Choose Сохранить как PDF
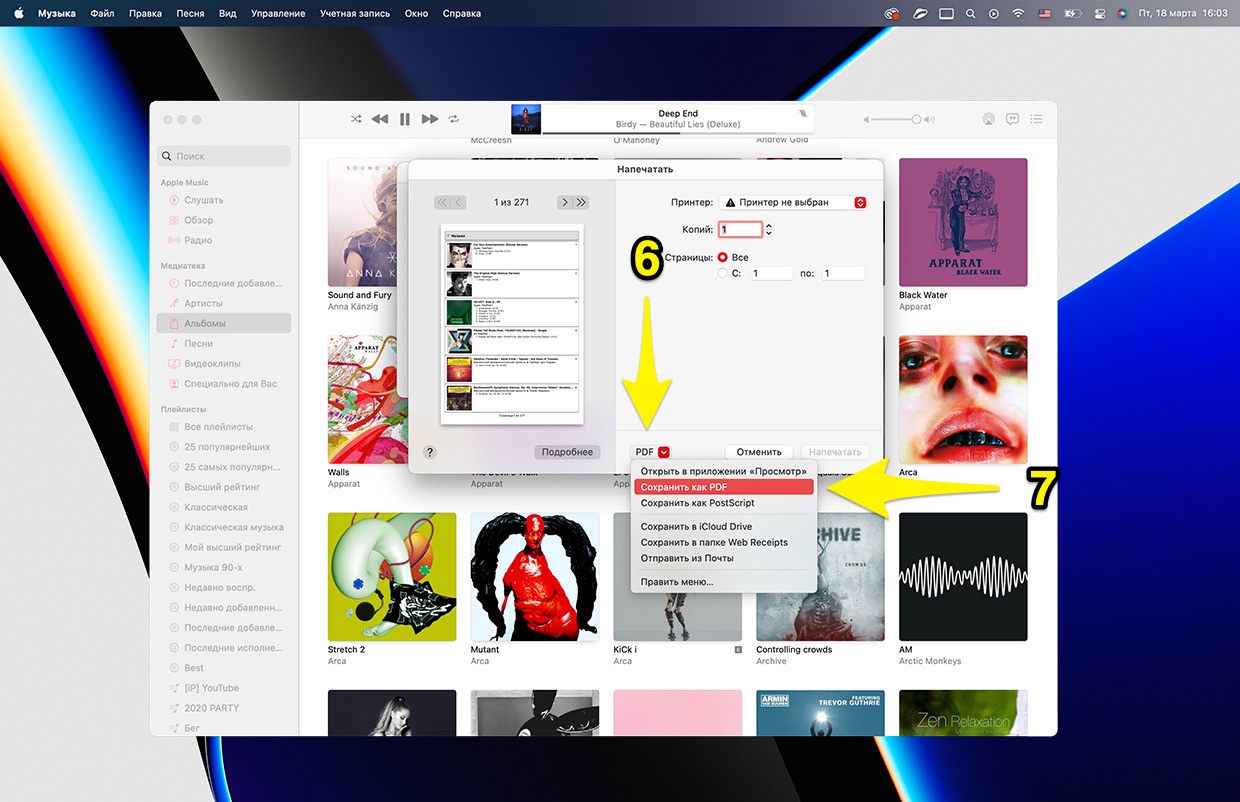Viewport: 1240px width, 802px height. (x=724, y=487)
